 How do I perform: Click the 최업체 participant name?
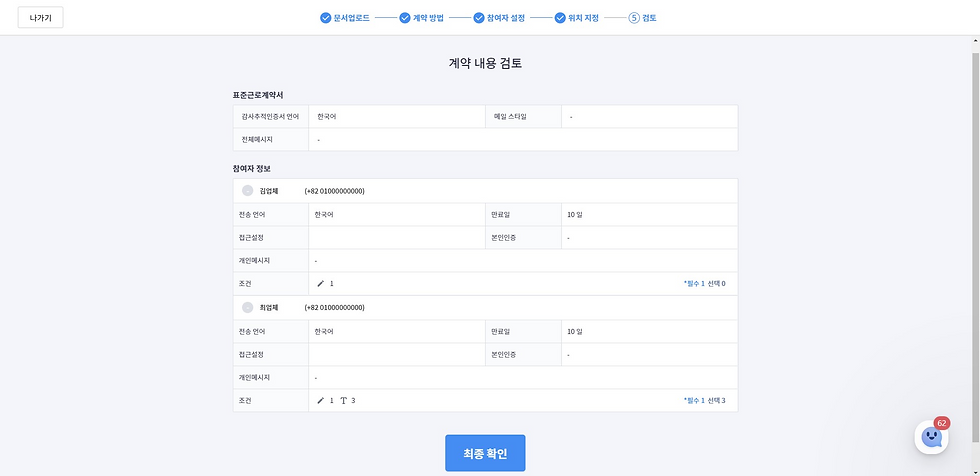(x=269, y=308)
